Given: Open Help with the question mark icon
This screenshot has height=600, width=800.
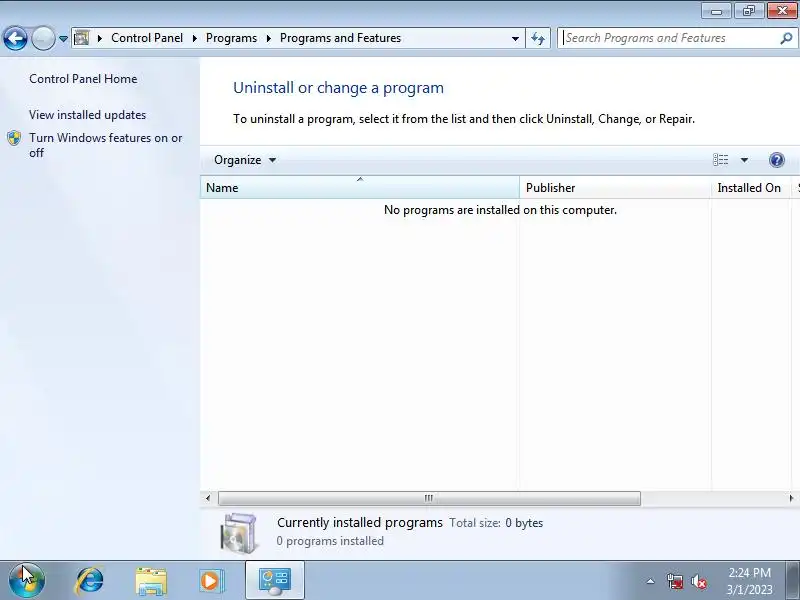Looking at the screenshot, I should (x=777, y=160).
